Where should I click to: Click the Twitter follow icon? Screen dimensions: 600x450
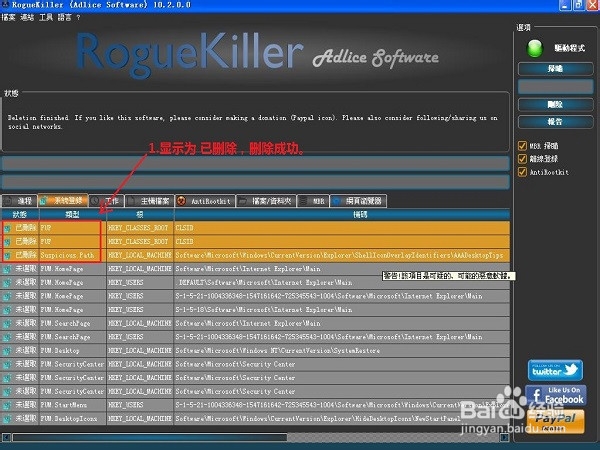coord(555,370)
